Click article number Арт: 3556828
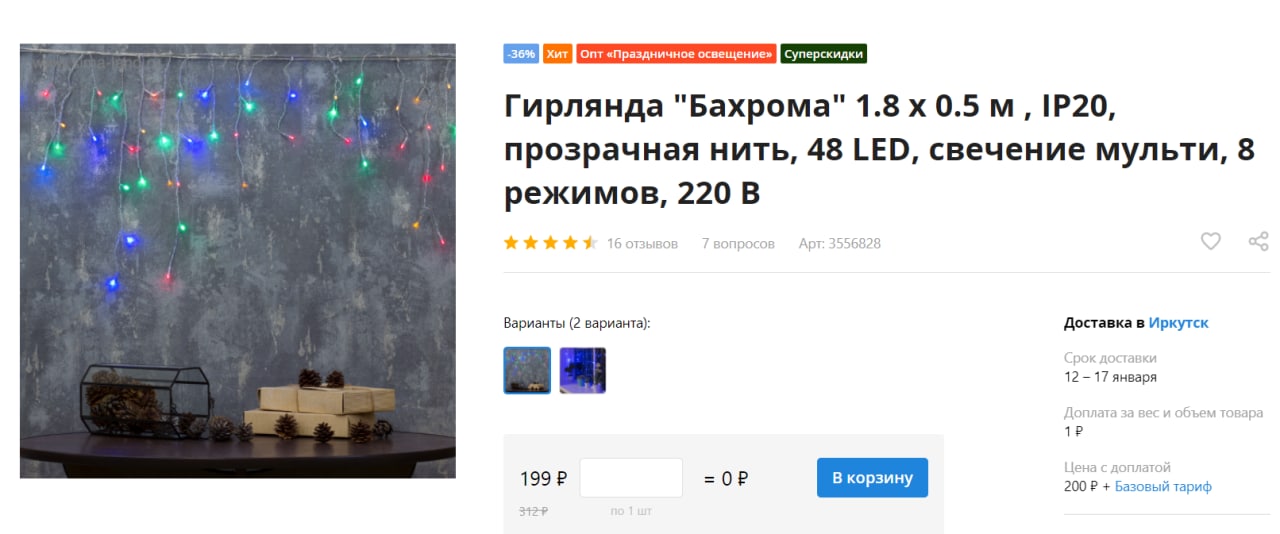 (840, 243)
